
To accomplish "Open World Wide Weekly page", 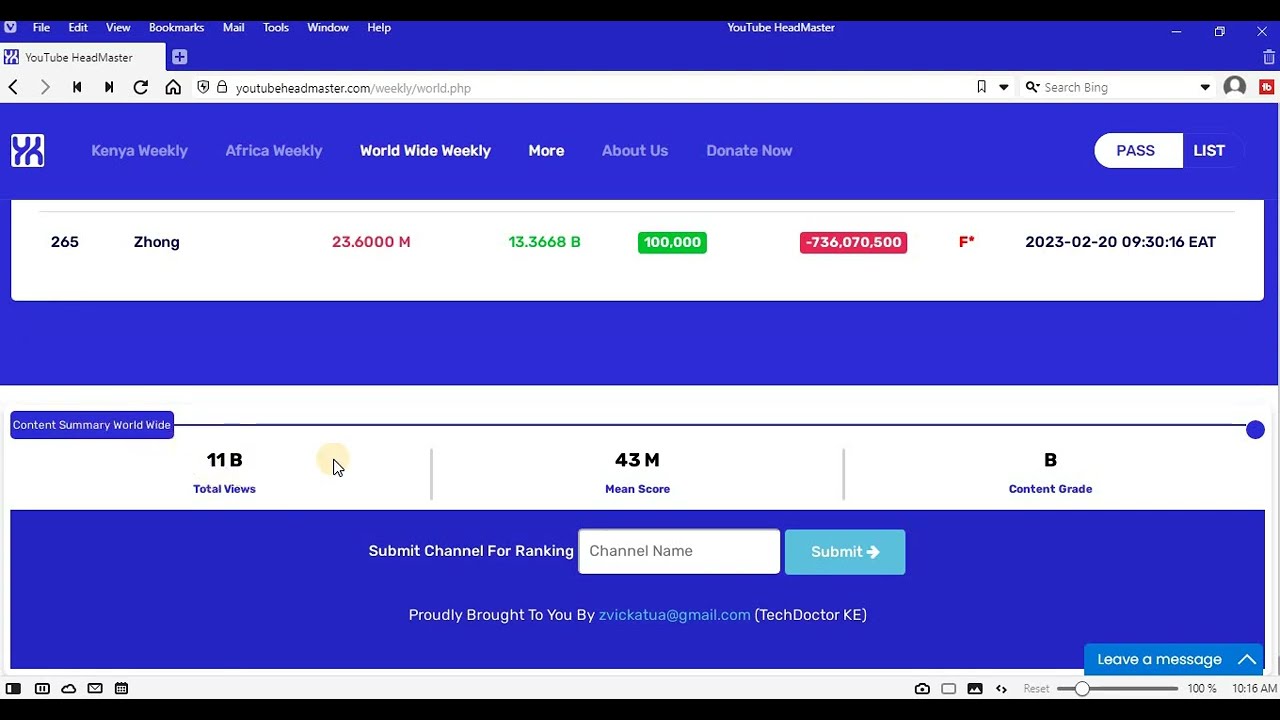I will [x=425, y=150].
